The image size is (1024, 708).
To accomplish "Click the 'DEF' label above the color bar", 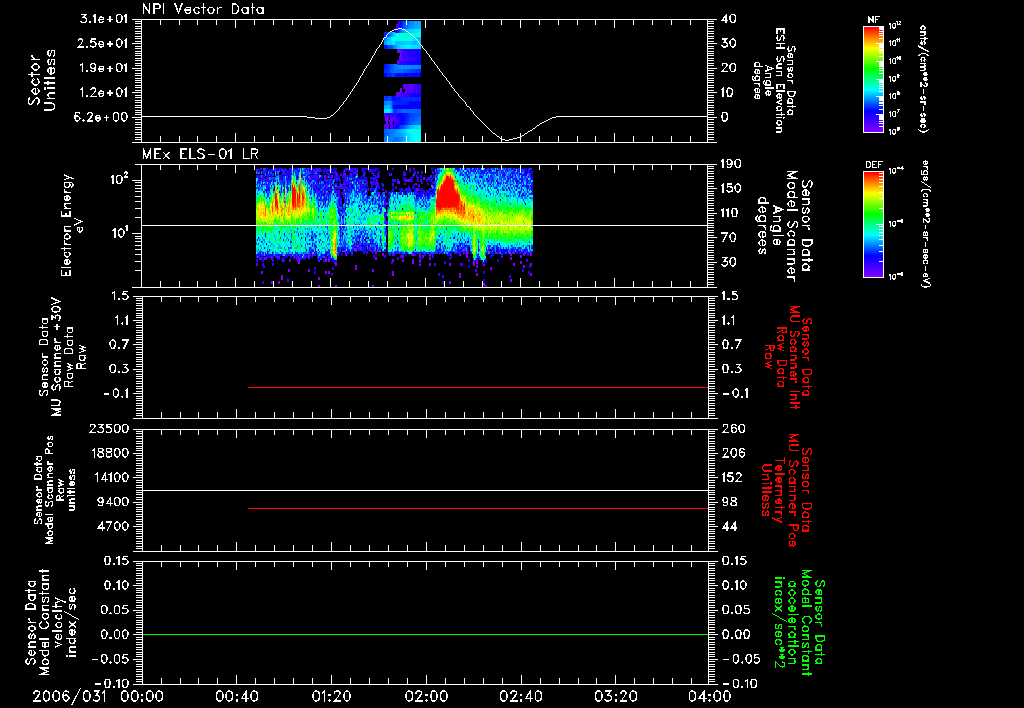I will coord(873,165).
